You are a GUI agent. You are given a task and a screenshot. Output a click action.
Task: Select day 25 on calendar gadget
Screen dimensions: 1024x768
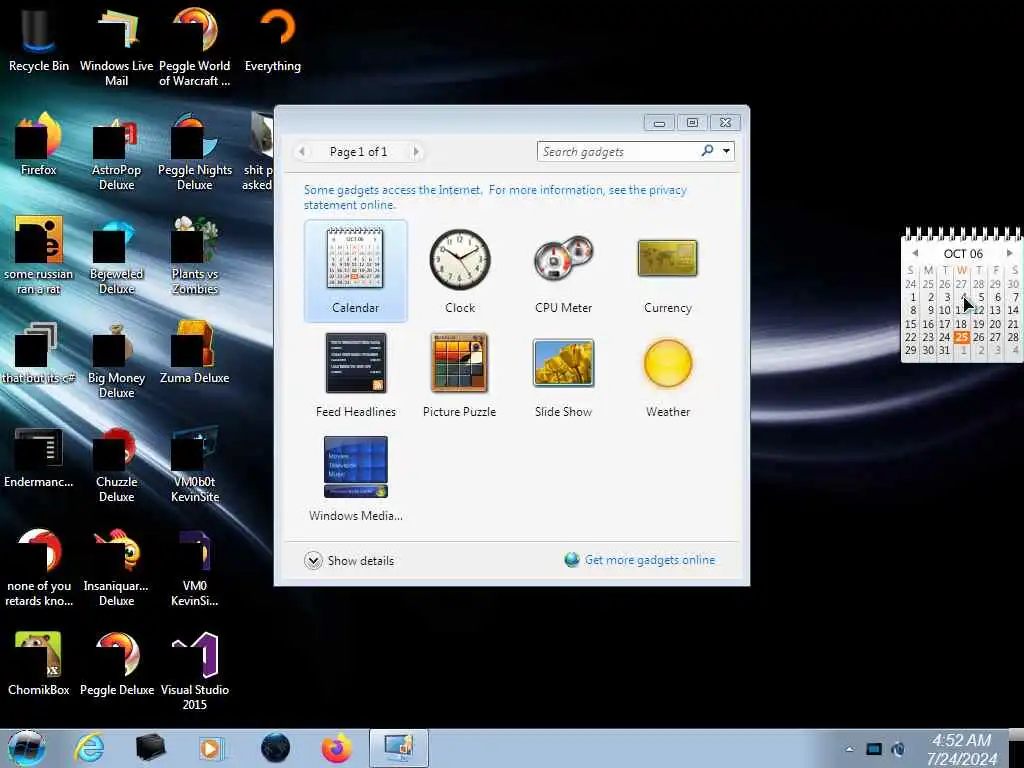click(x=961, y=337)
